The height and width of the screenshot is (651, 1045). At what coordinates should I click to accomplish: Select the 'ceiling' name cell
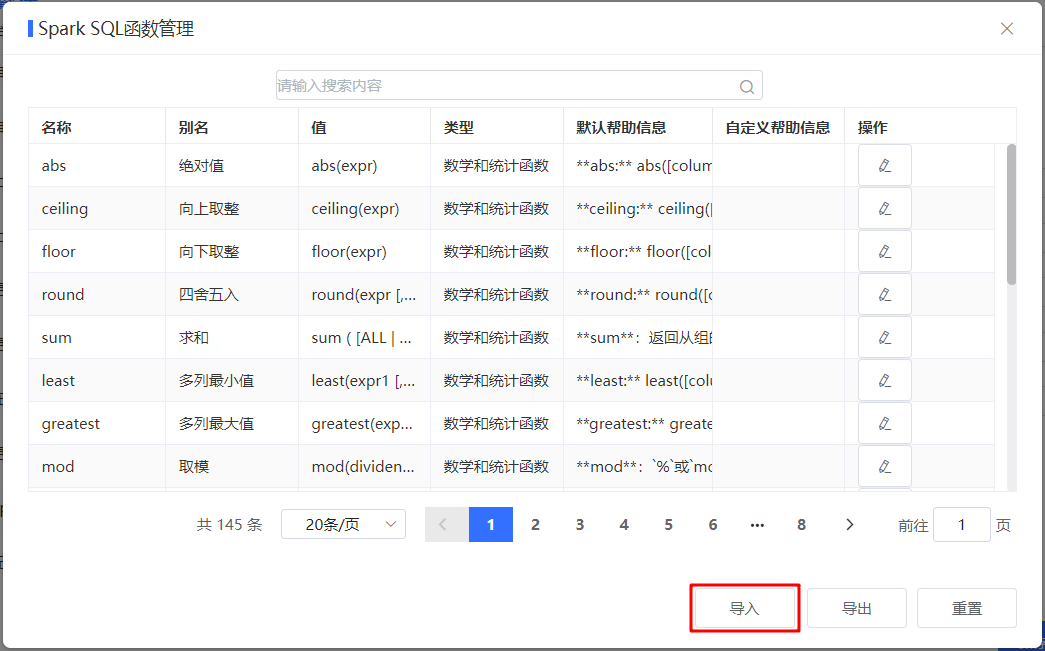[x=97, y=209]
